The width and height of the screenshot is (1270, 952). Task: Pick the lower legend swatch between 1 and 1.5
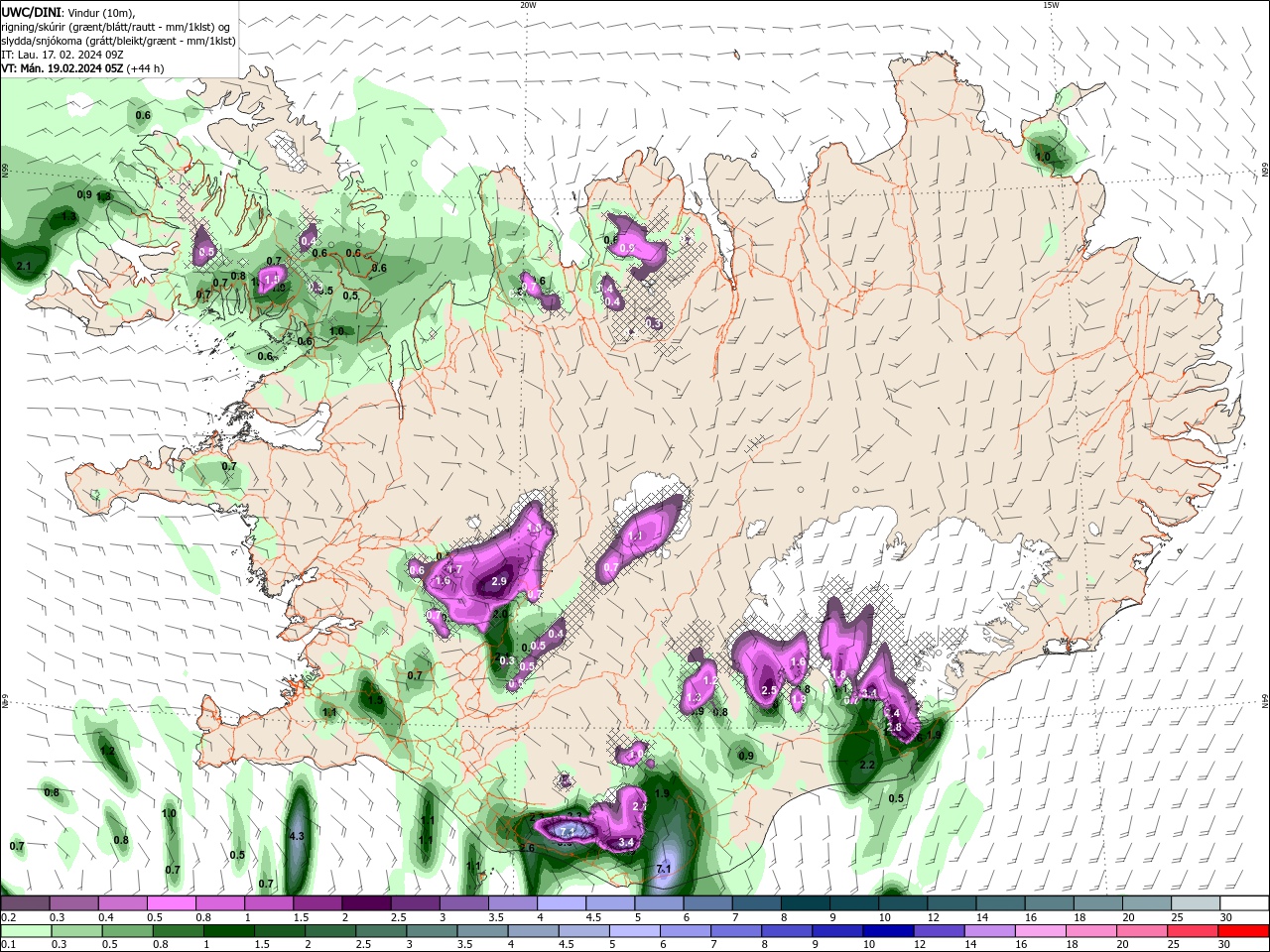[229, 930]
